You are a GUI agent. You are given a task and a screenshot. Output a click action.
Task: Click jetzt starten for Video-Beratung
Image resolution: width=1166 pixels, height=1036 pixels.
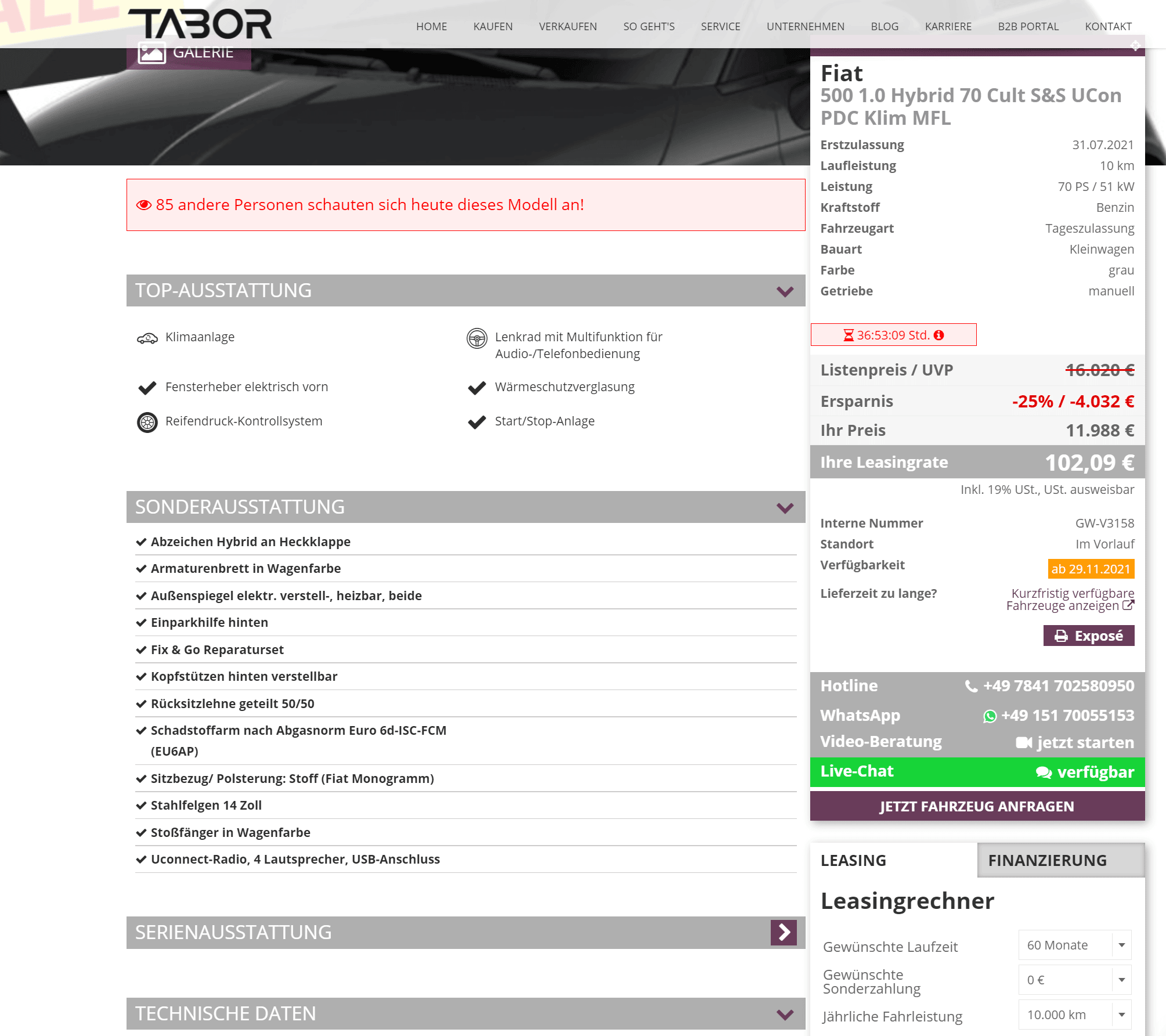[1075, 743]
